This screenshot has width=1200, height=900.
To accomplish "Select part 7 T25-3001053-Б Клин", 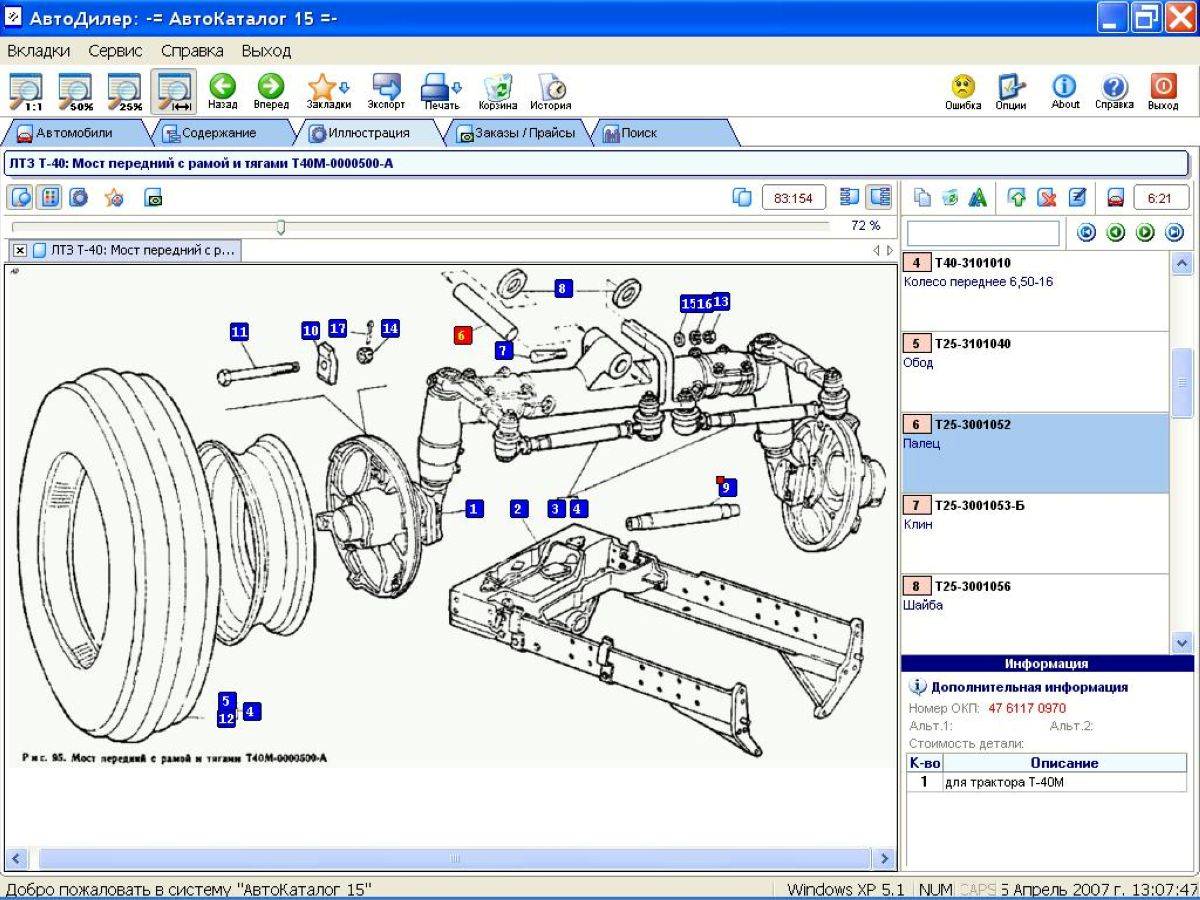I will [1035, 533].
